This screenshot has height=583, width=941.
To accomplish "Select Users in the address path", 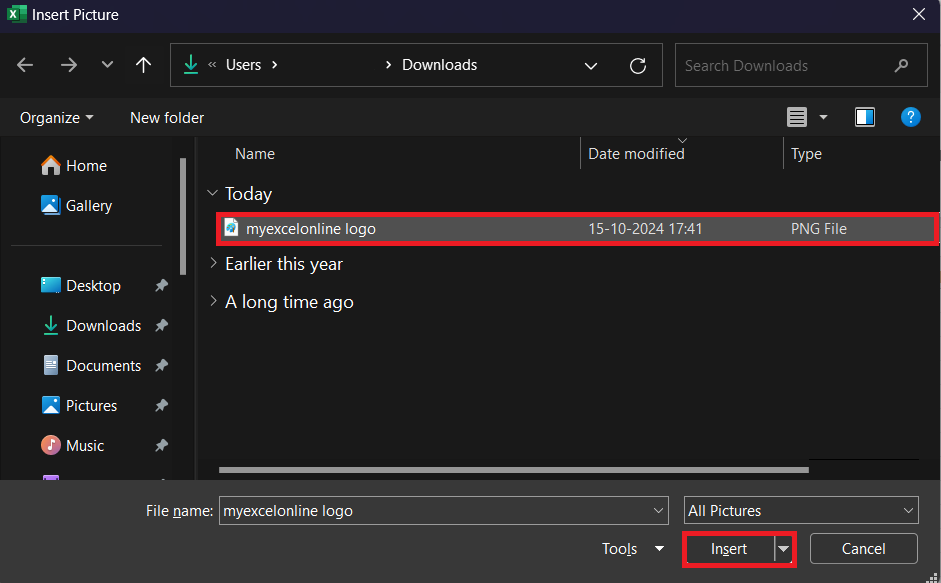I will 243,65.
